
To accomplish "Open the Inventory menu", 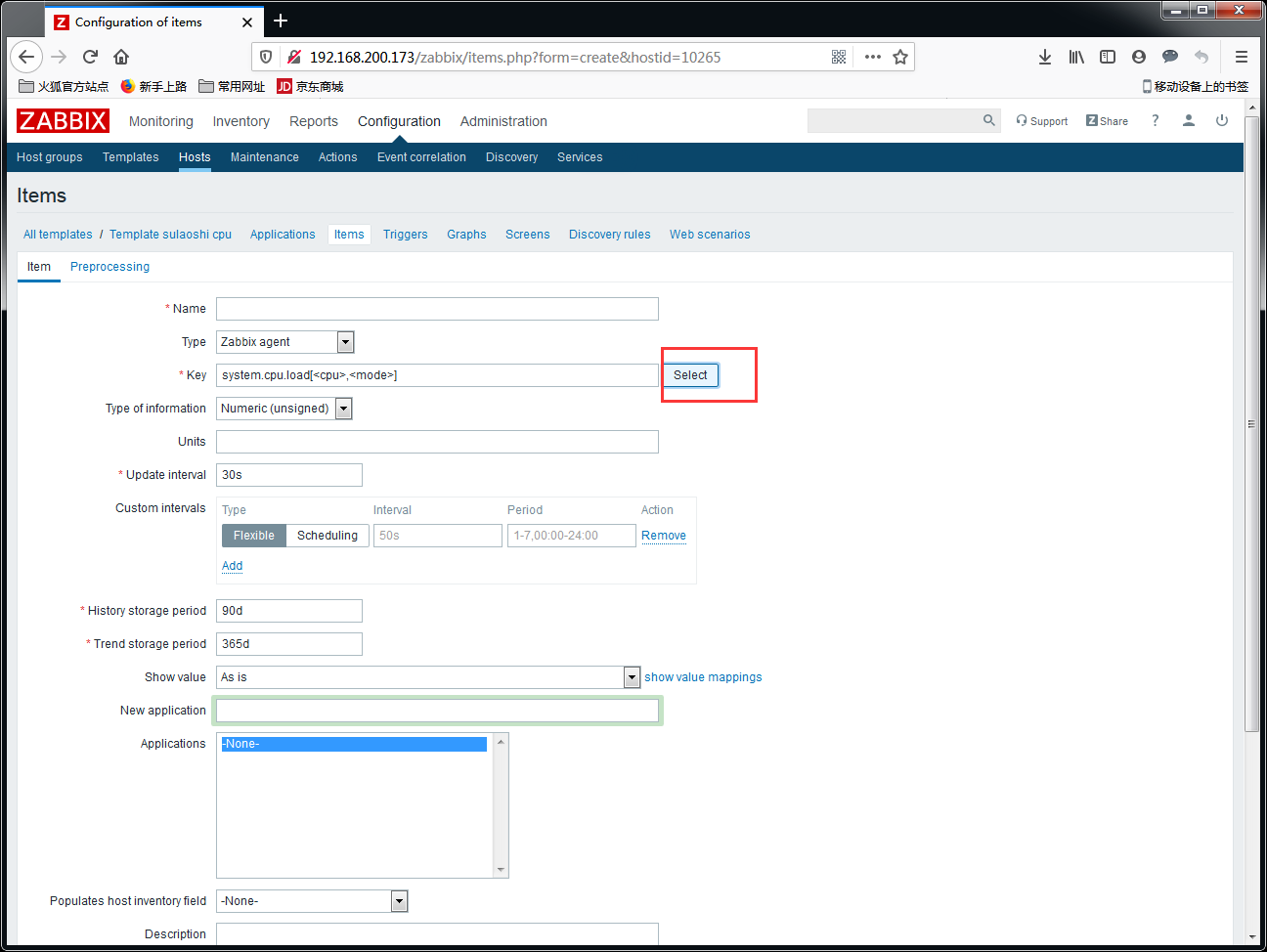I will coord(241,121).
